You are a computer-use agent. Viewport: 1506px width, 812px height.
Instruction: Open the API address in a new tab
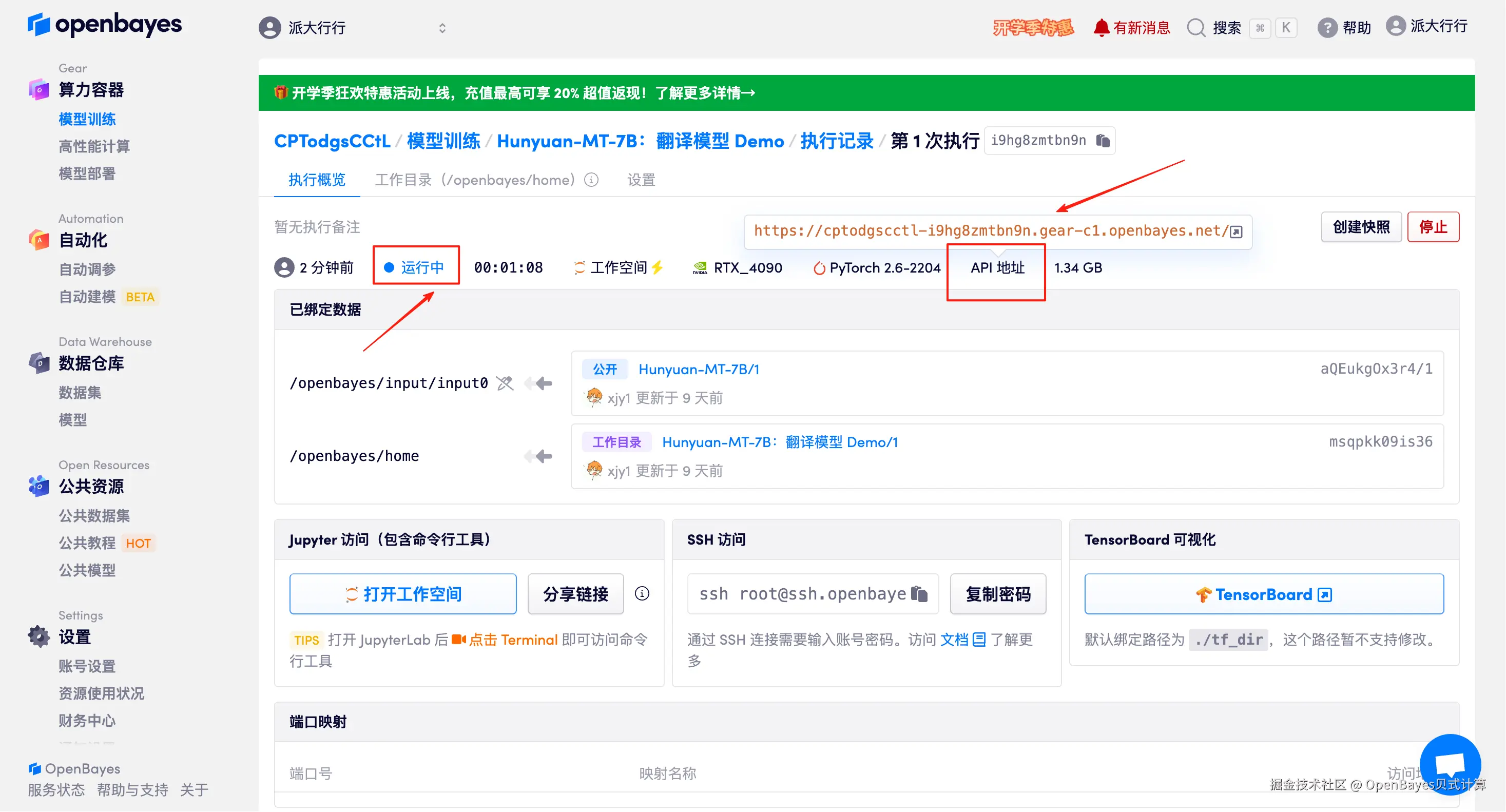pyautogui.click(x=1235, y=231)
